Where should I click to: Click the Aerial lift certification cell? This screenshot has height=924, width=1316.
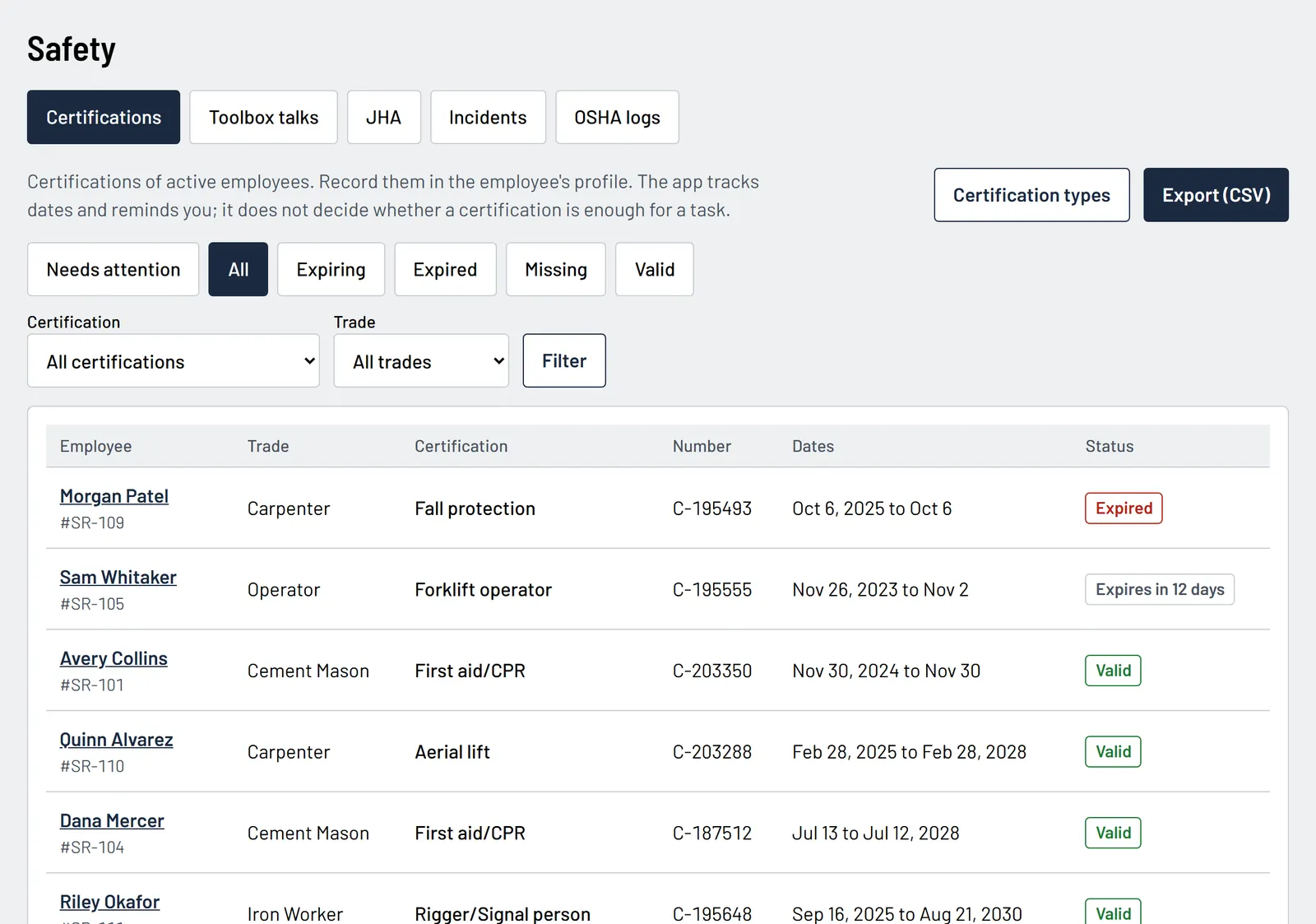(x=452, y=752)
